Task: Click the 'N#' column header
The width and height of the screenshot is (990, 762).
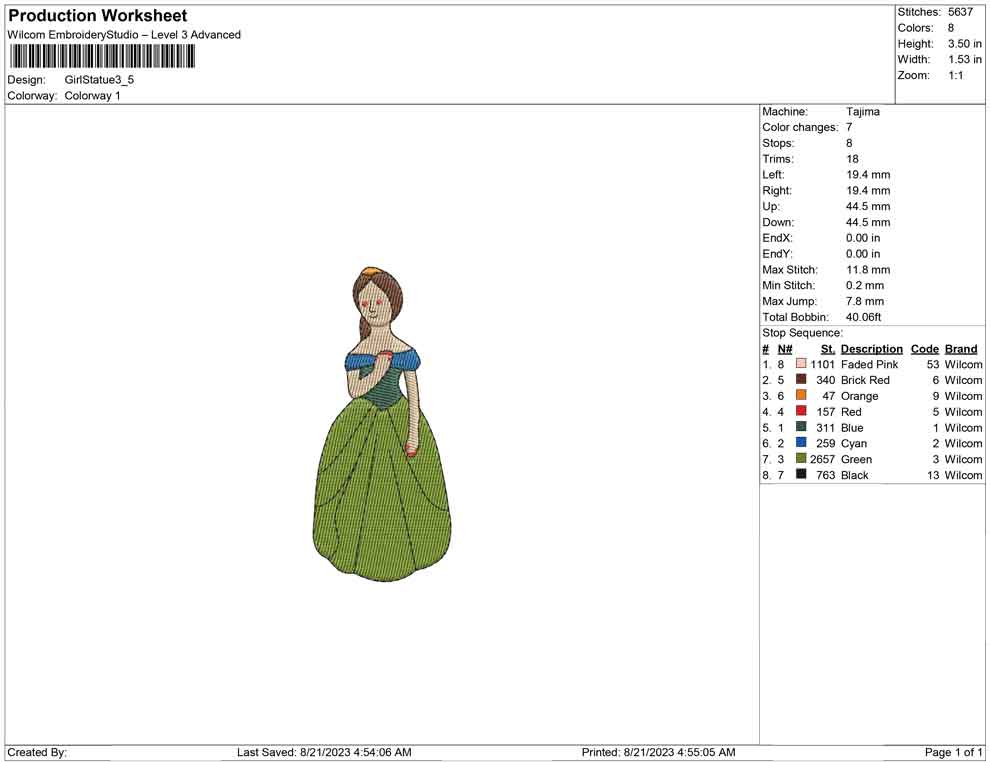Action: [x=785, y=349]
